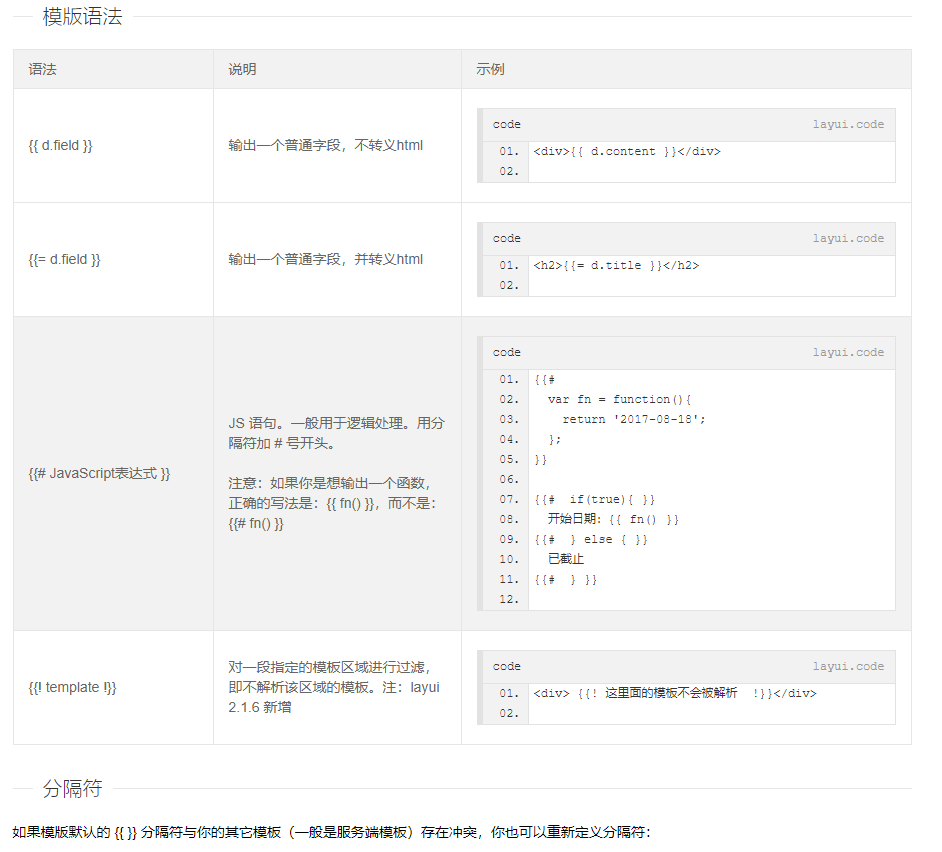Open the layui.code link above the JavaScript function example

click(848, 353)
